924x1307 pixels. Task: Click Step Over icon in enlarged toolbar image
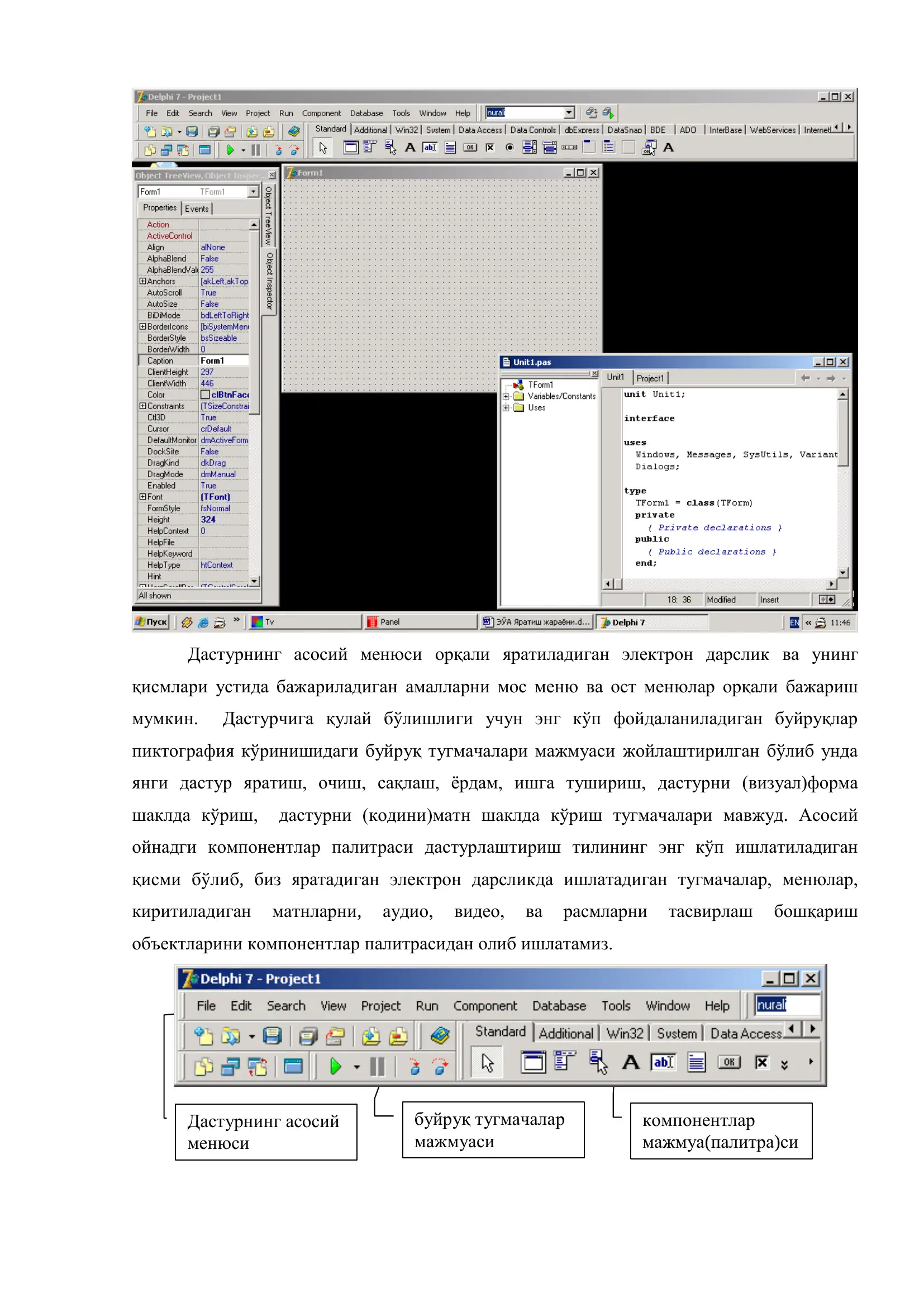[440, 1066]
